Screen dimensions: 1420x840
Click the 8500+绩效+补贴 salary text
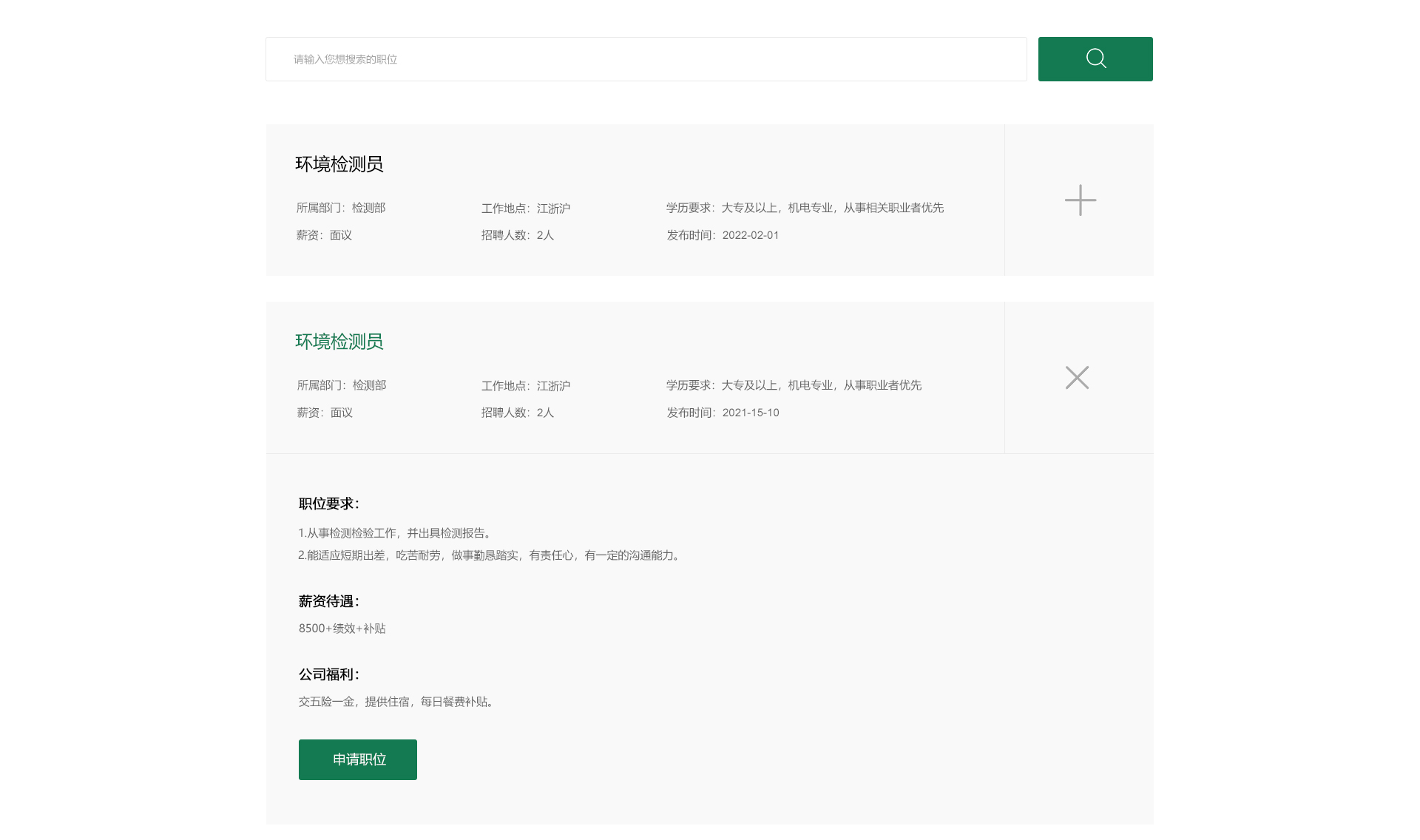click(x=342, y=629)
